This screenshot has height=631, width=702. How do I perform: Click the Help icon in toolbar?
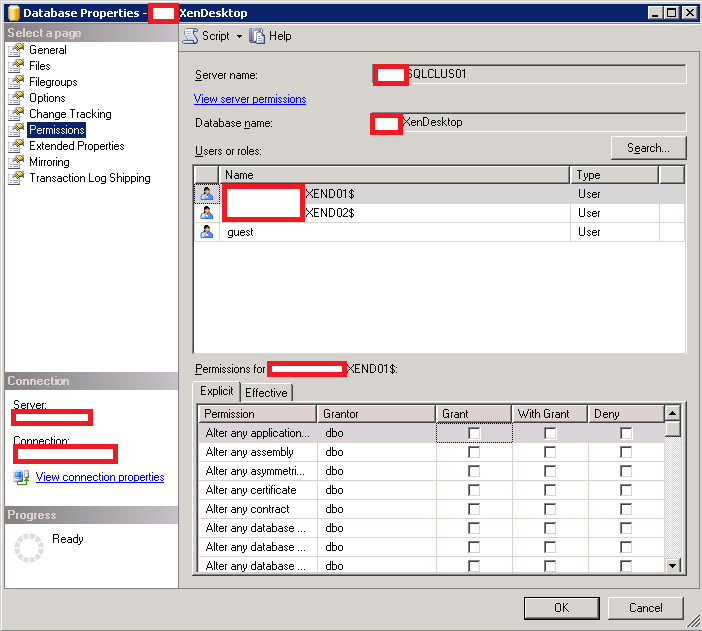pos(258,36)
